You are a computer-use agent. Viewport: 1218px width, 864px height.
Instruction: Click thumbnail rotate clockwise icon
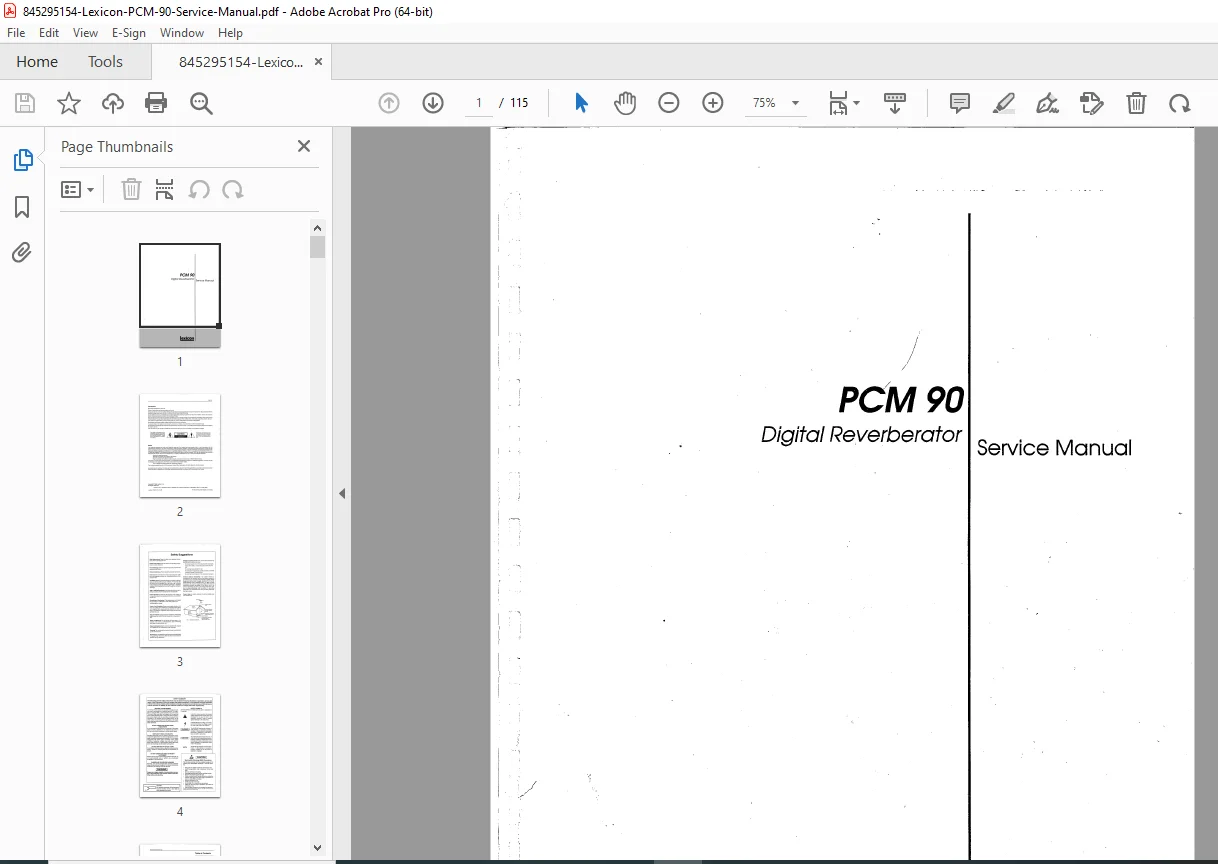click(233, 189)
